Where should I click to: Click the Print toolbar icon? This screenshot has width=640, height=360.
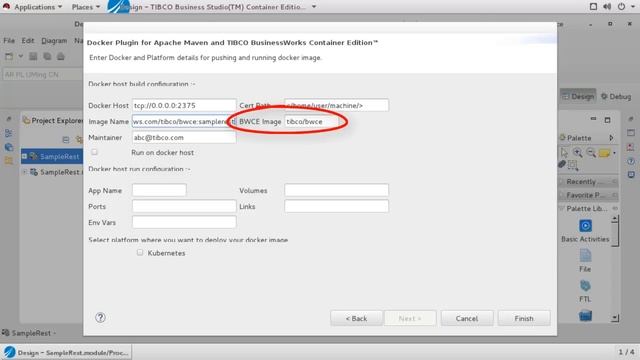(61, 56)
